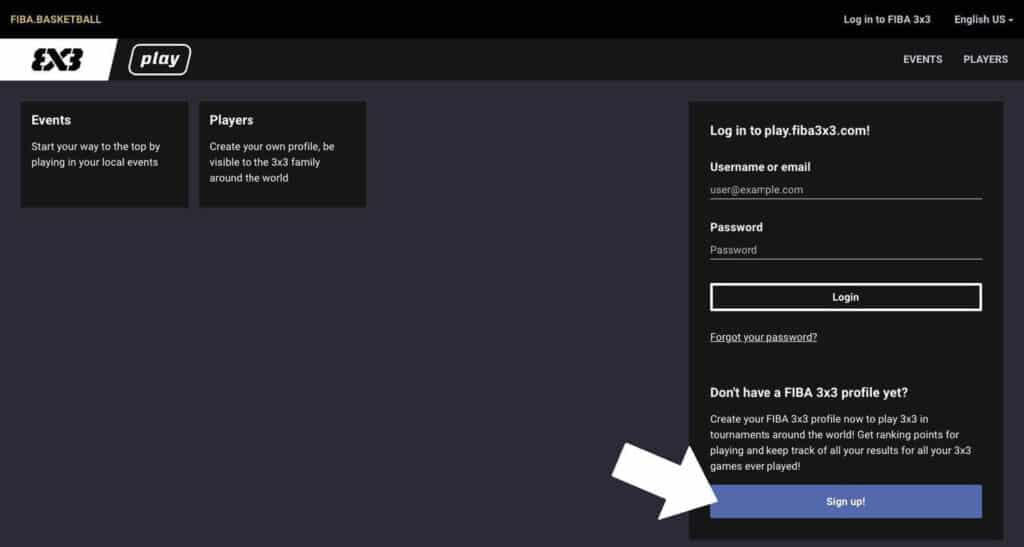Open the Players card
The height and width of the screenshot is (547, 1024).
coord(283,155)
